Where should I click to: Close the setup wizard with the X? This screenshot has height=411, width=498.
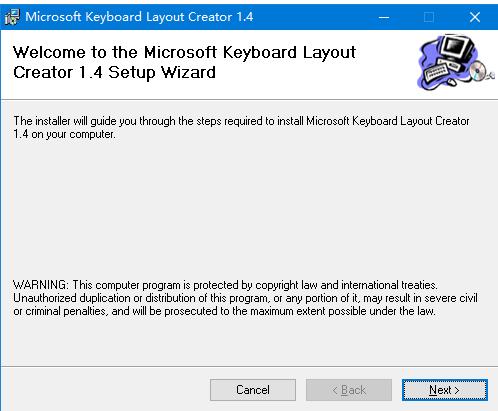tap(475, 17)
